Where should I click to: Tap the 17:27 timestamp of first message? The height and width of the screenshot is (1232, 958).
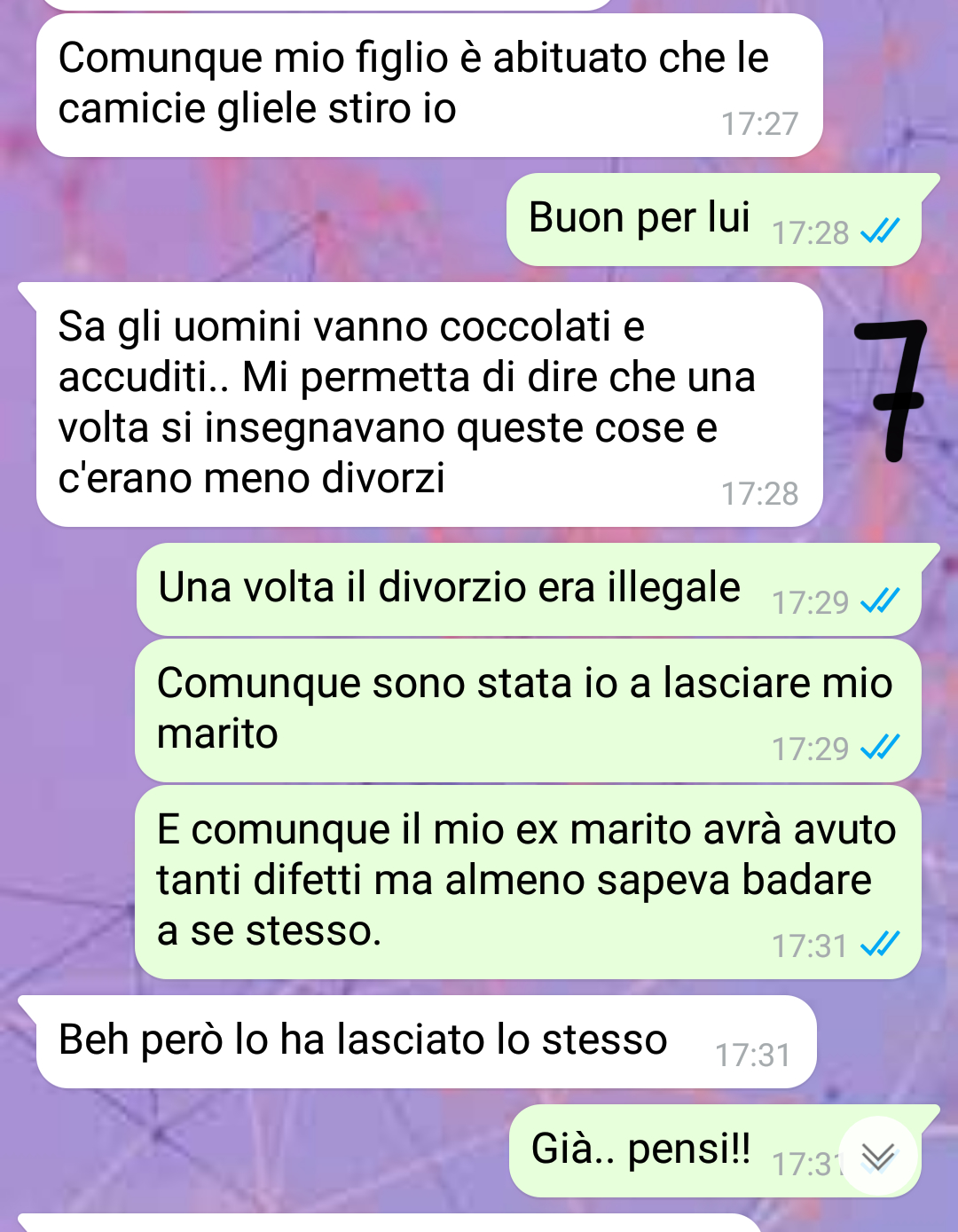tap(759, 124)
